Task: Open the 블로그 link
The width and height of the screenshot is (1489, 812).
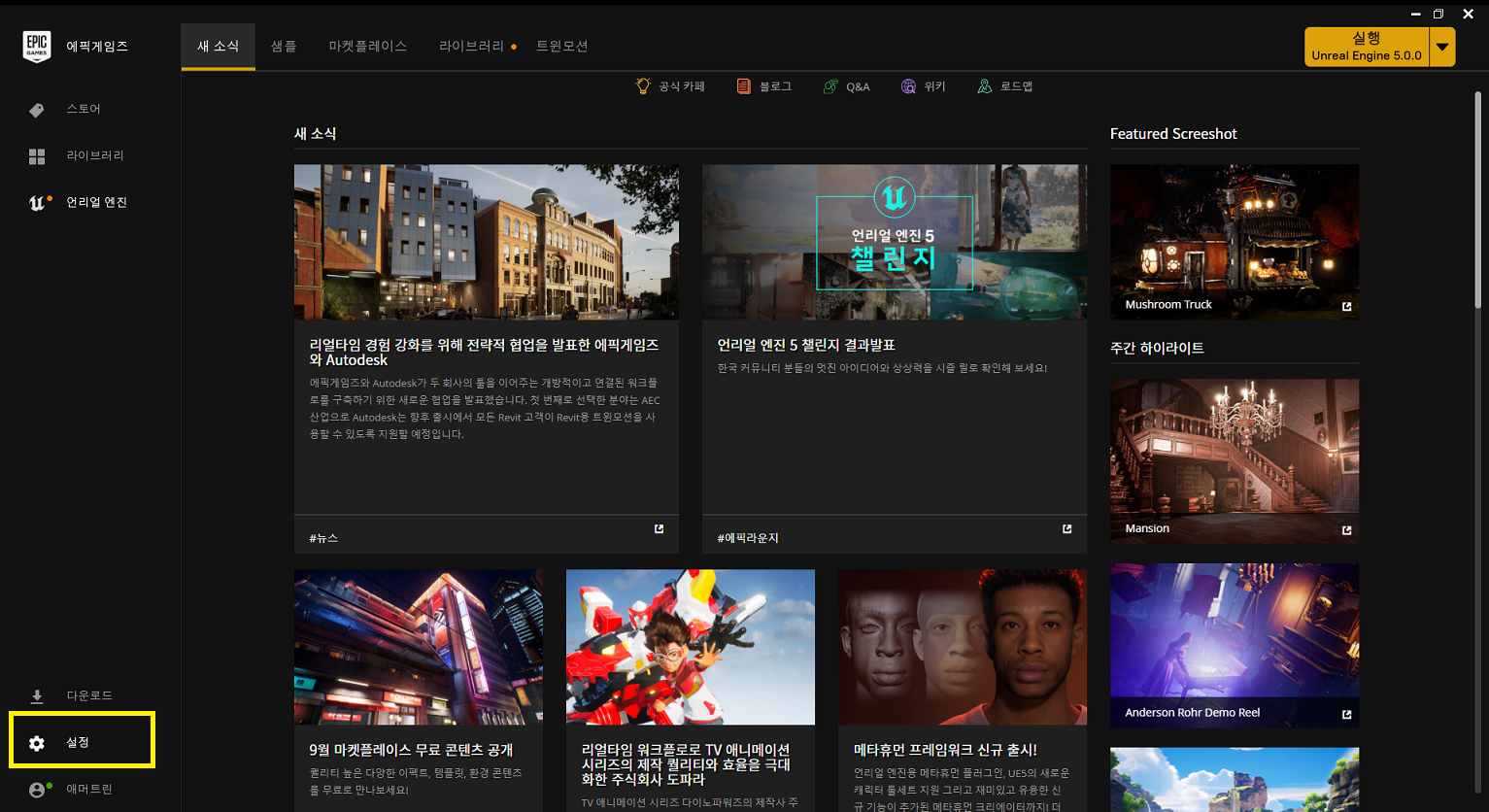Action: [x=775, y=86]
